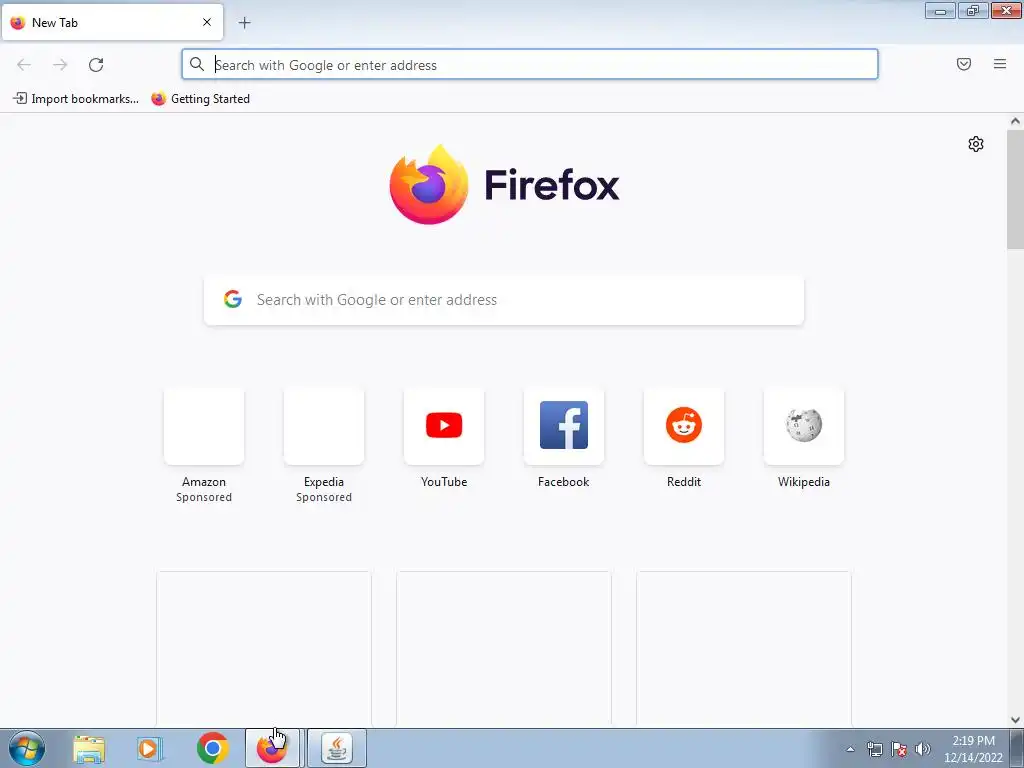Screen dimensions: 1024x768
Task: Click the Google G logo in search box
Action: tap(232, 299)
